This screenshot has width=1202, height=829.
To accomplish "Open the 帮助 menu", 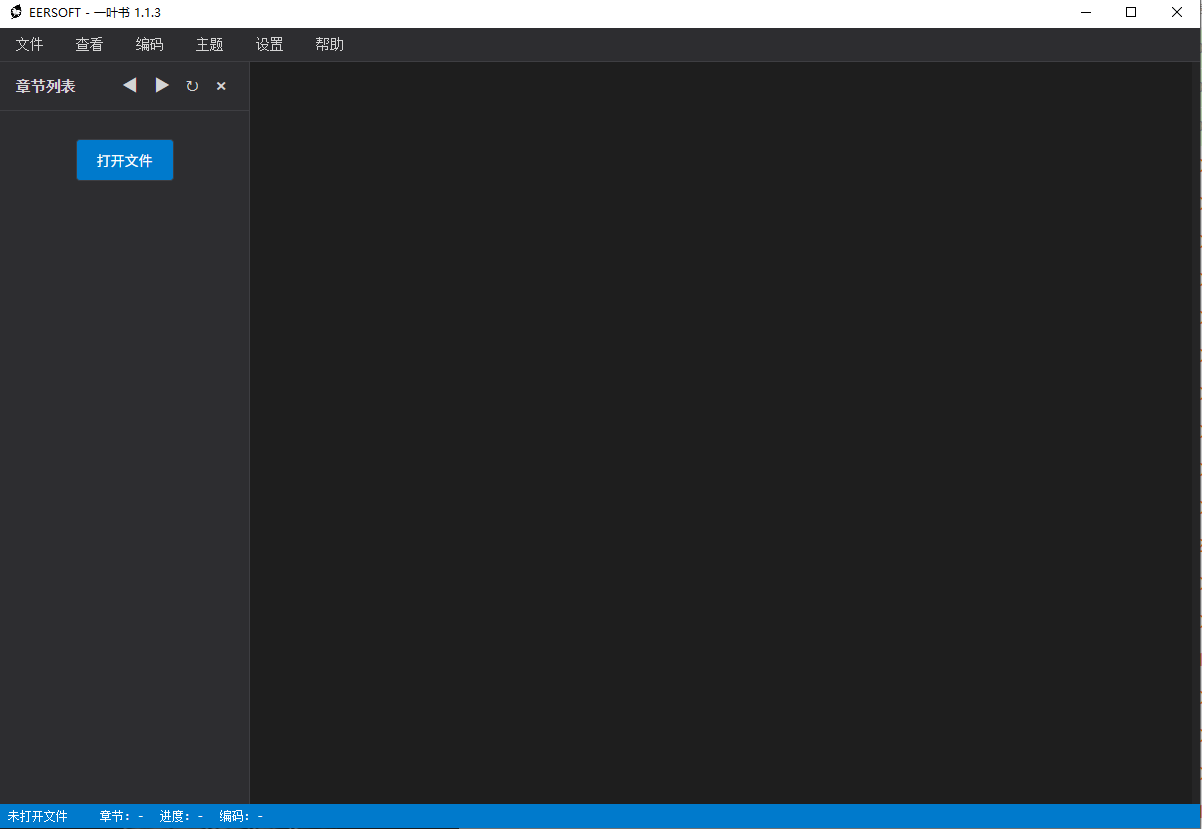I will point(329,44).
